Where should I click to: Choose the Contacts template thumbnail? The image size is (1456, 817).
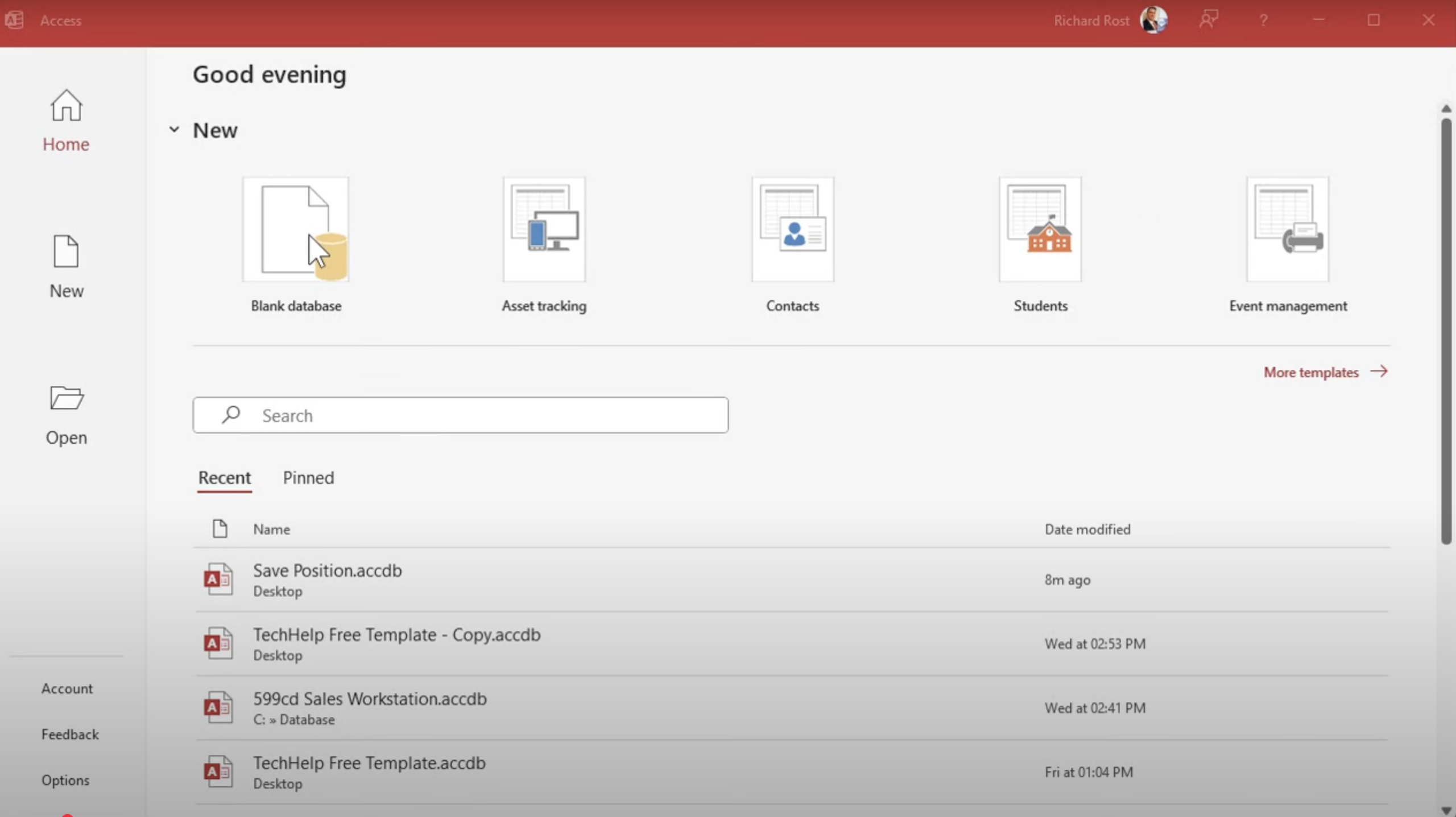[793, 229]
